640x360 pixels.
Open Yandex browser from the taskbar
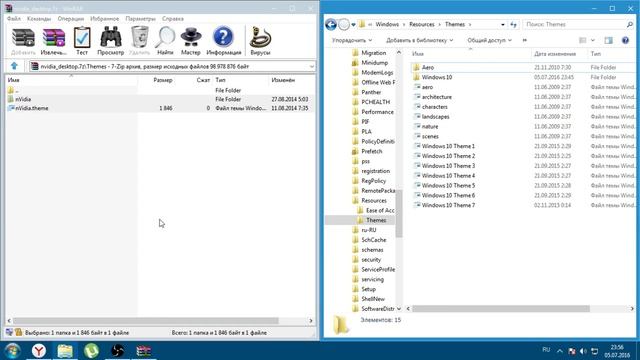point(39,351)
